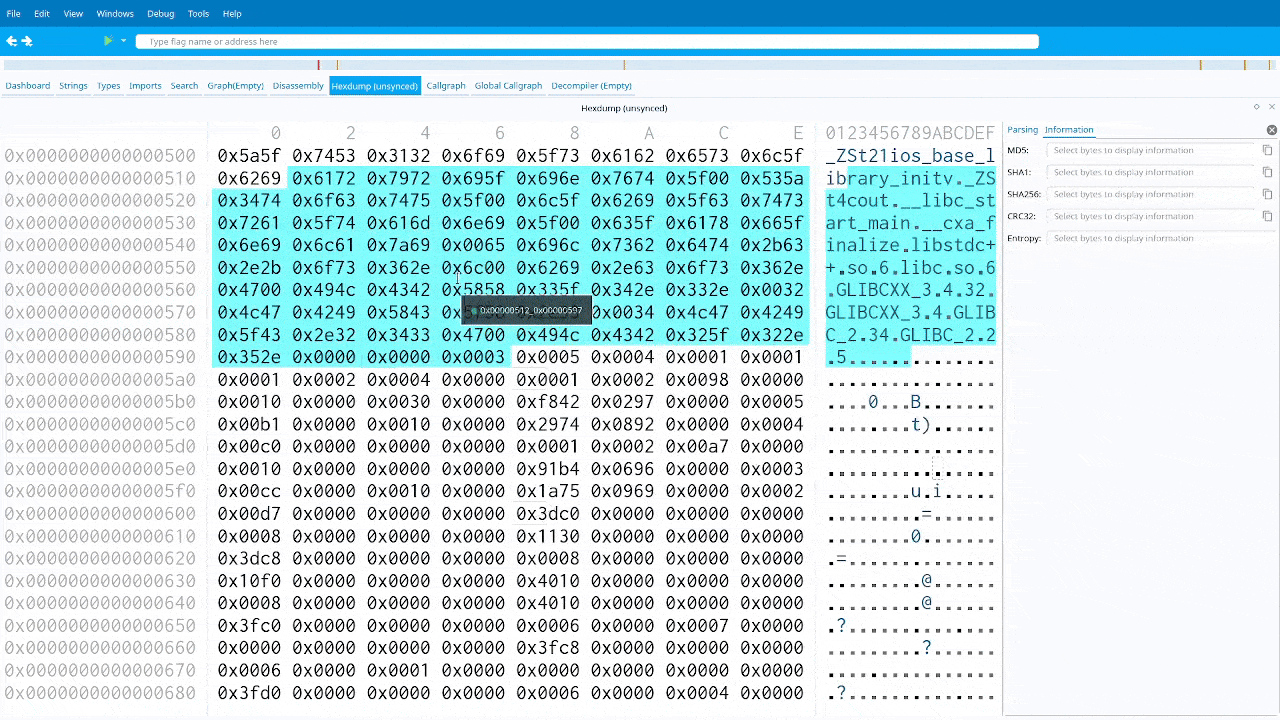Open the Debug menu
The height and width of the screenshot is (720, 1280).
[x=160, y=14]
